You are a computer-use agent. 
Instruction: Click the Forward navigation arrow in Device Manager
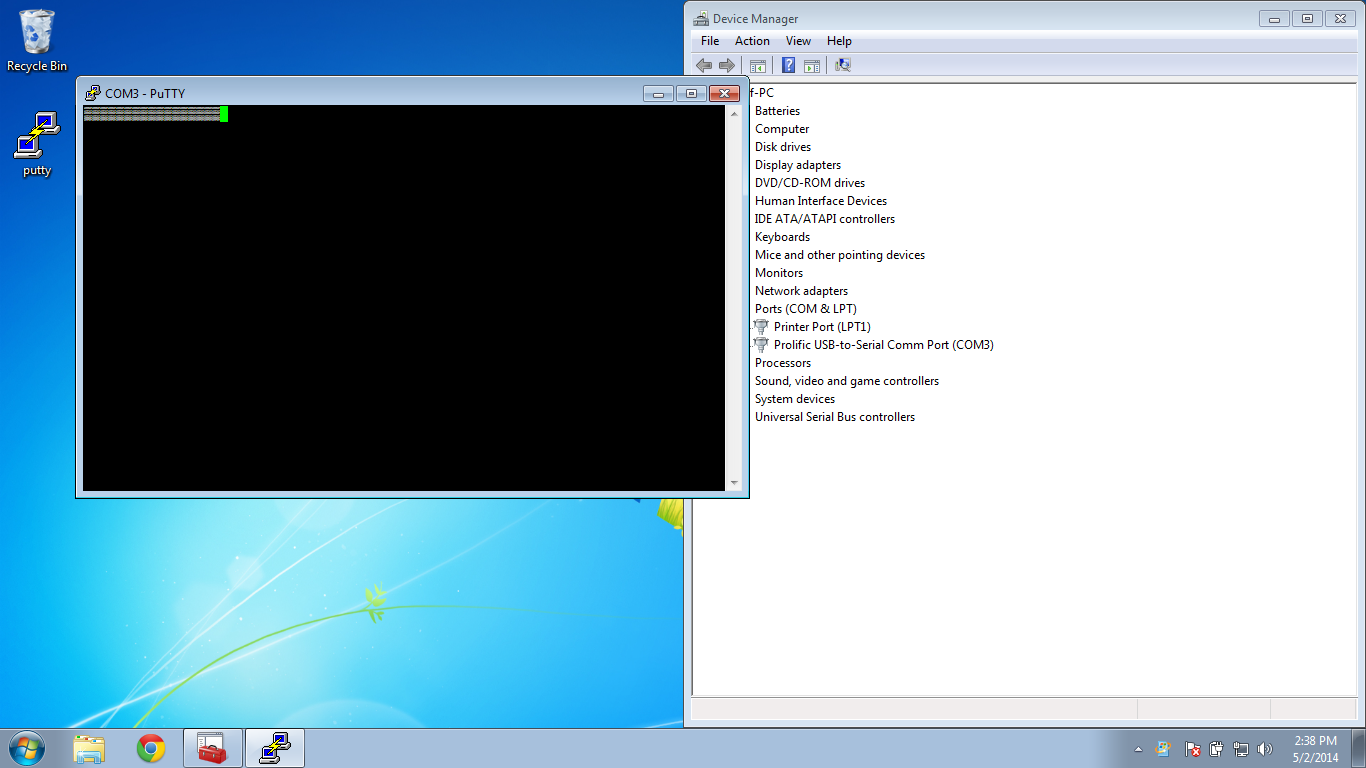[727, 65]
